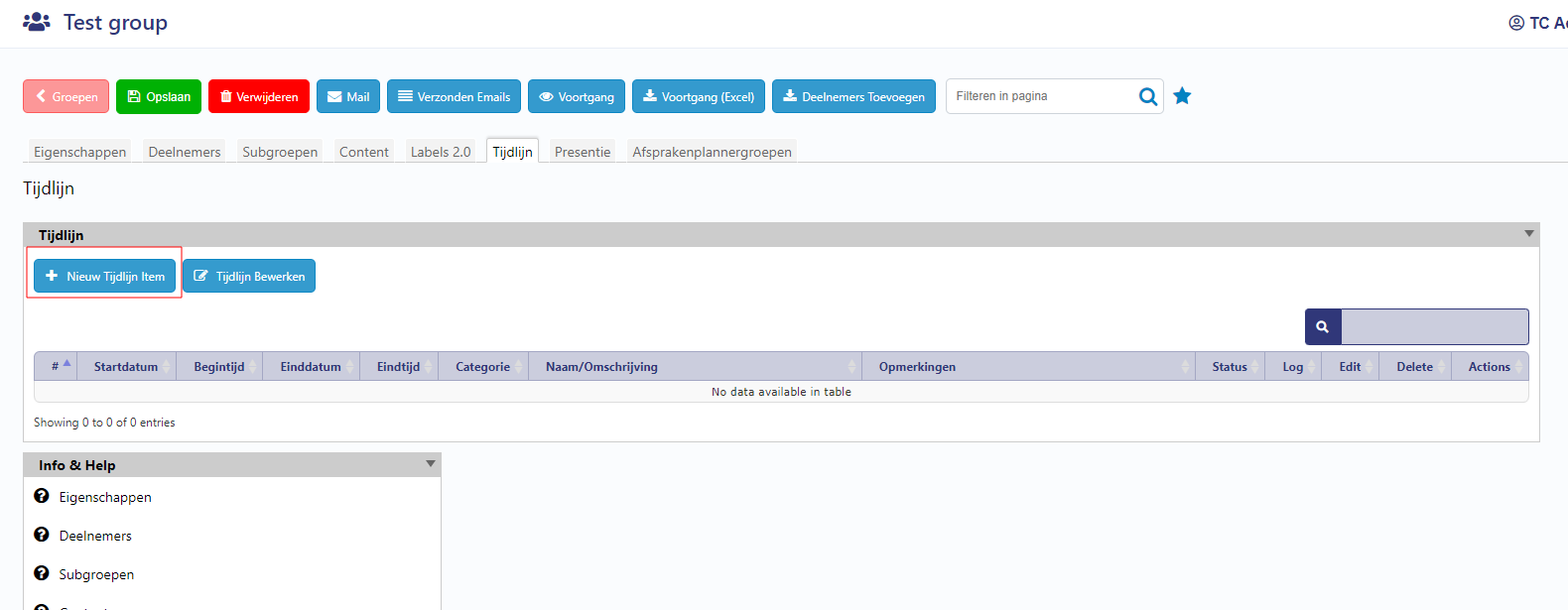Click the Deelnemers help question icon
This screenshot has height=610, width=1568.
coord(42,535)
